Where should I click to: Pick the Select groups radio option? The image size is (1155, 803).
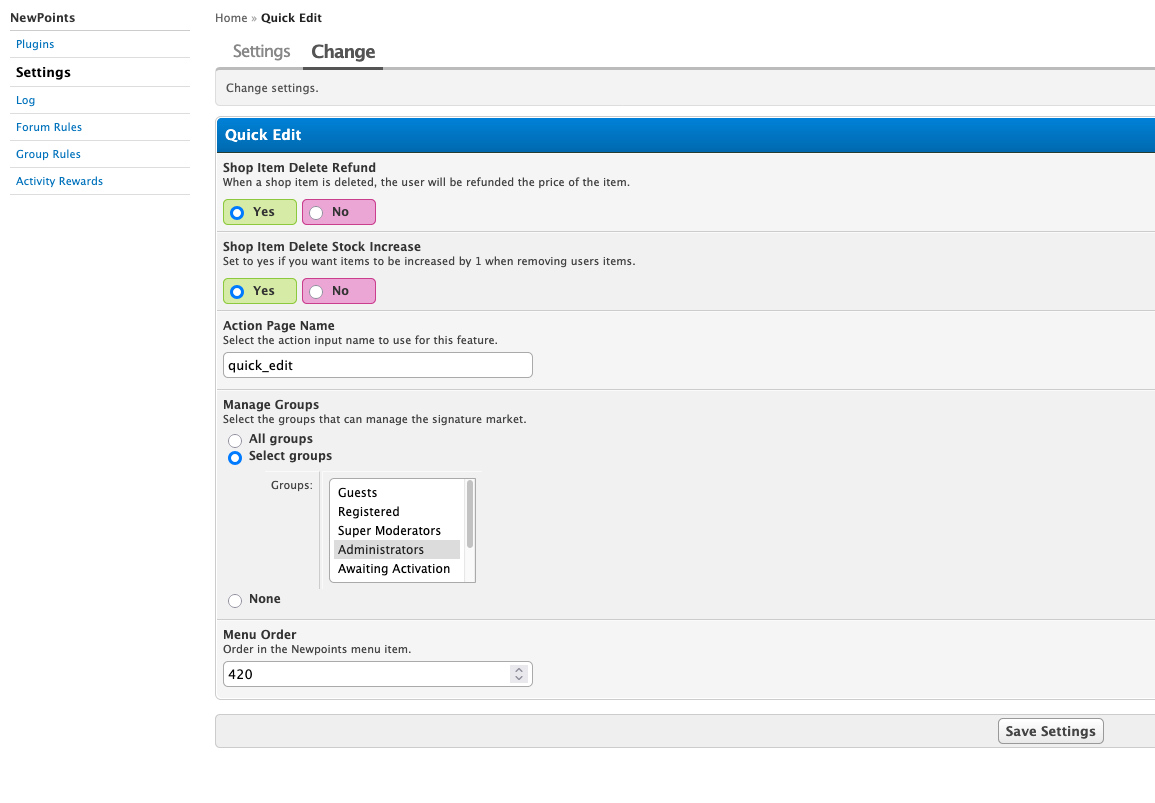click(x=235, y=457)
